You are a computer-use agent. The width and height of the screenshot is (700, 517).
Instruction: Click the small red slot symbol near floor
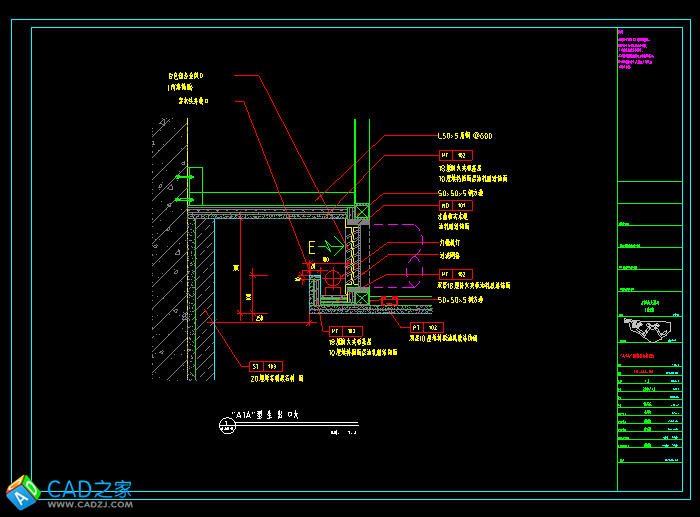(x=389, y=301)
